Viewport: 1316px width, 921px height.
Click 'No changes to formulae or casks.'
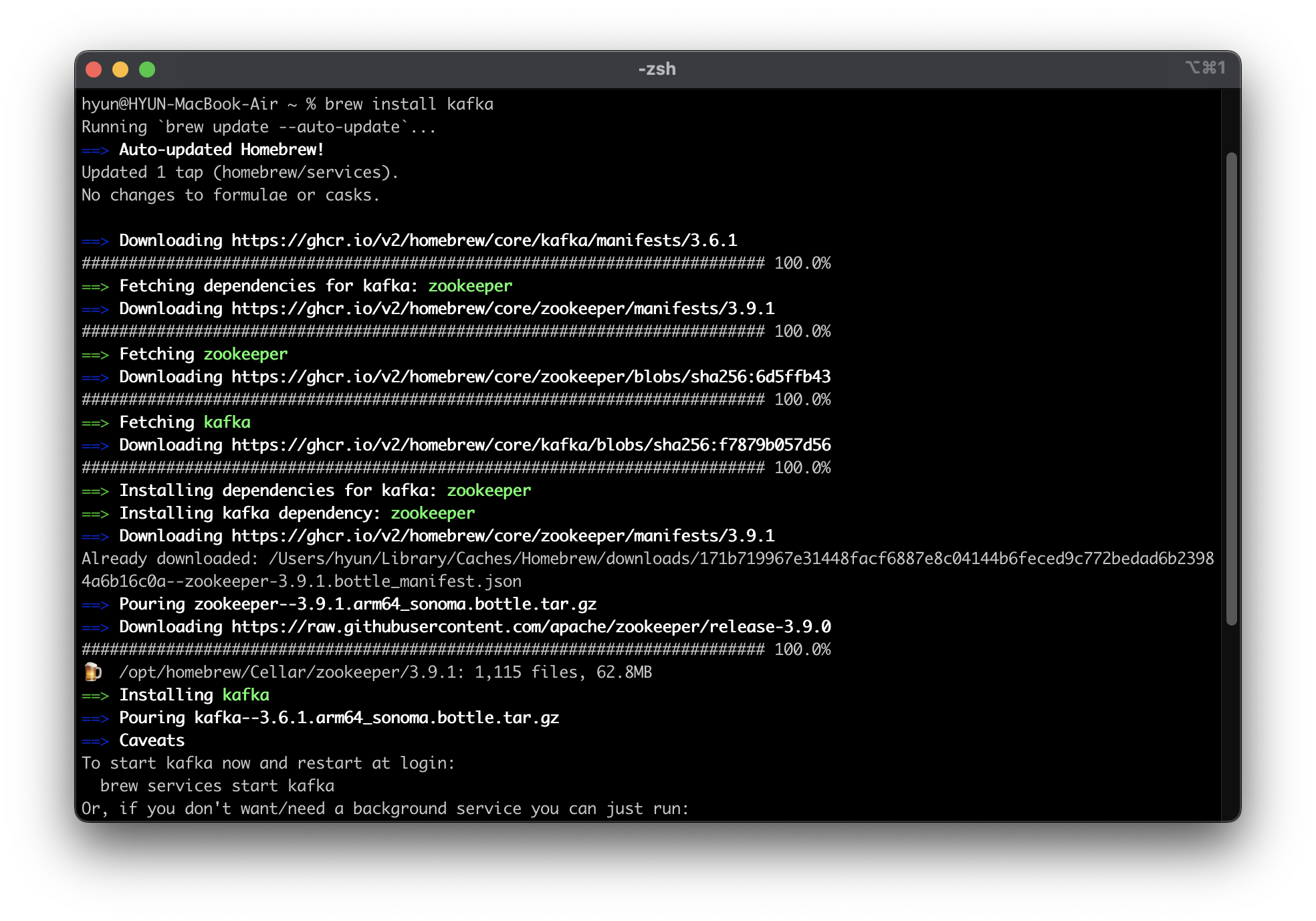pyautogui.click(x=231, y=195)
